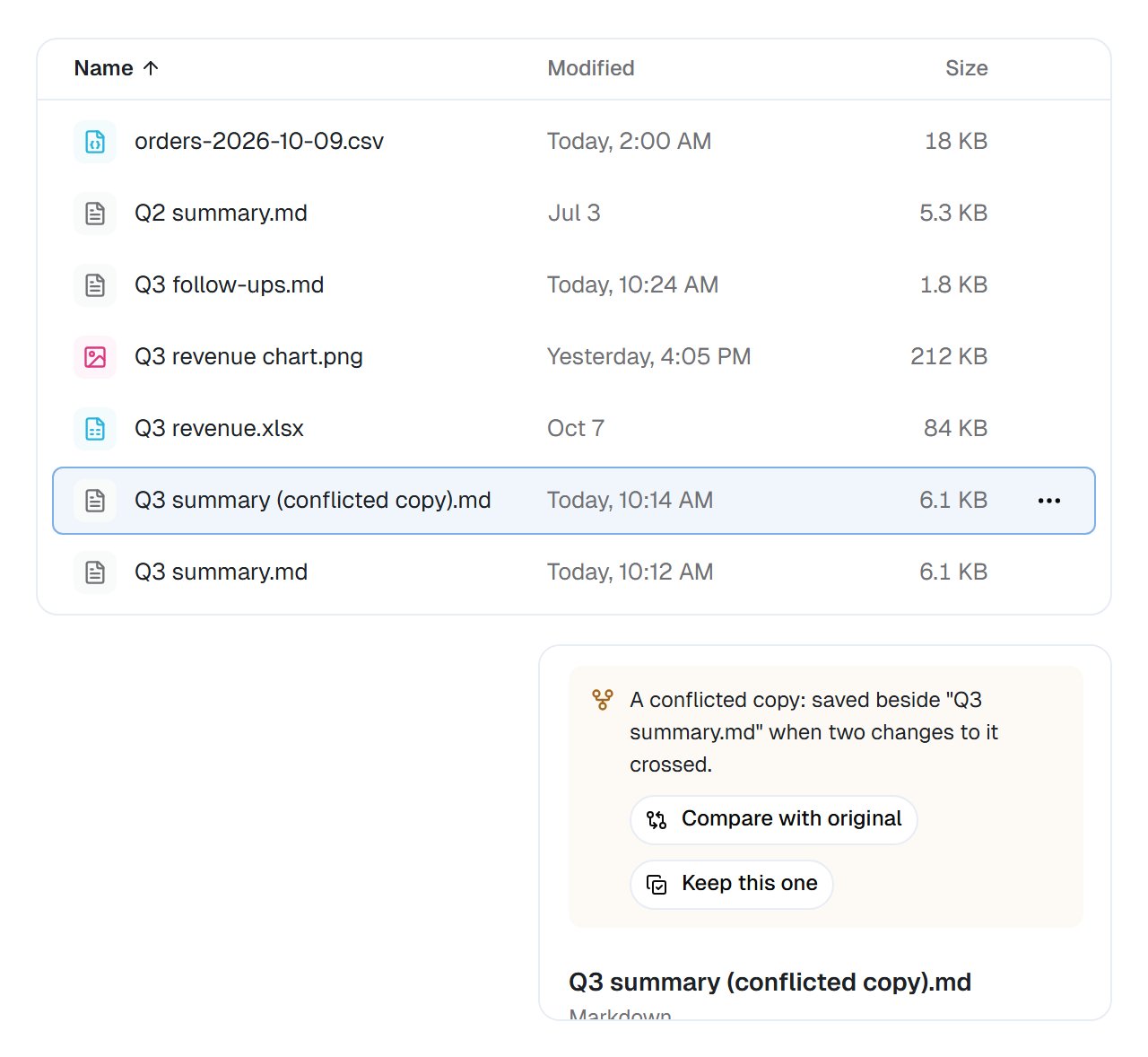Image resolution: width=1148 pixels, height=1057 pixels.
Task: Click the details panel title Q3 summary (conflicted copy).md
Action: tap(770, 983)
